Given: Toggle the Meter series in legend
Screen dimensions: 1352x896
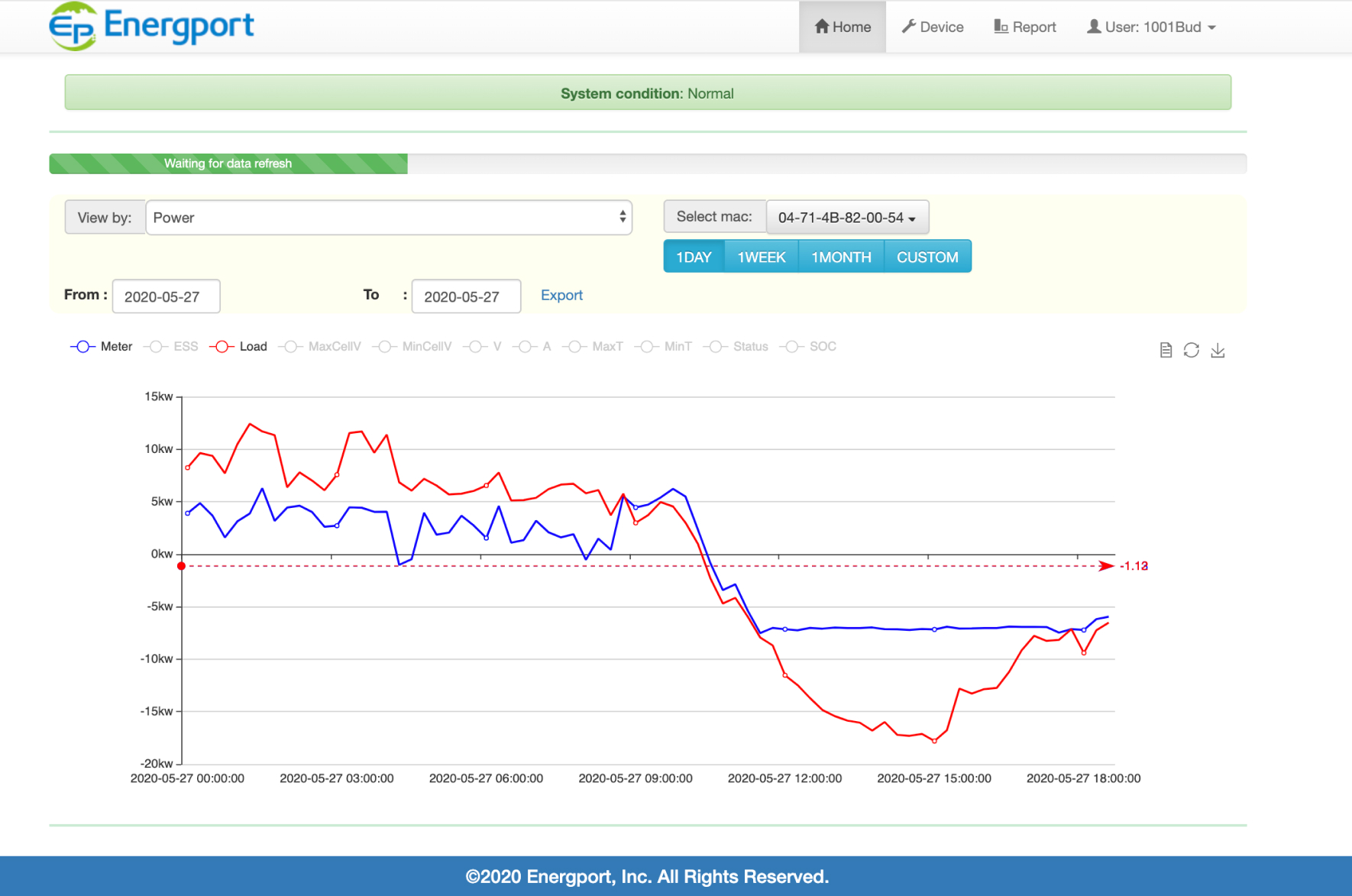Looking at the screenshot, I should [x=102, y=347].
